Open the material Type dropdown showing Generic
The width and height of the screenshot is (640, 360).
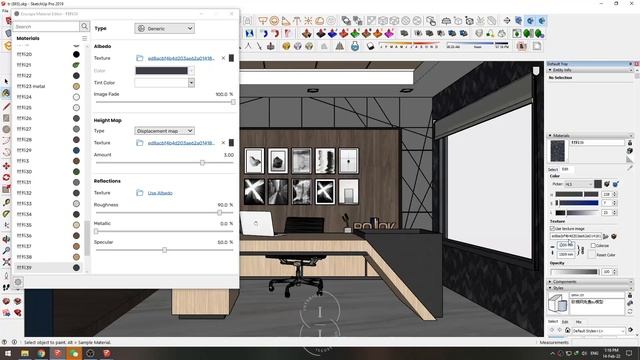(164, 29)
